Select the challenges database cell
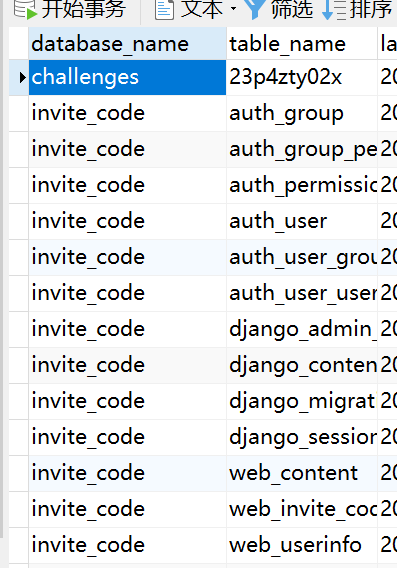The width and height of the screenshot is (397, 568). coord(127,78)
